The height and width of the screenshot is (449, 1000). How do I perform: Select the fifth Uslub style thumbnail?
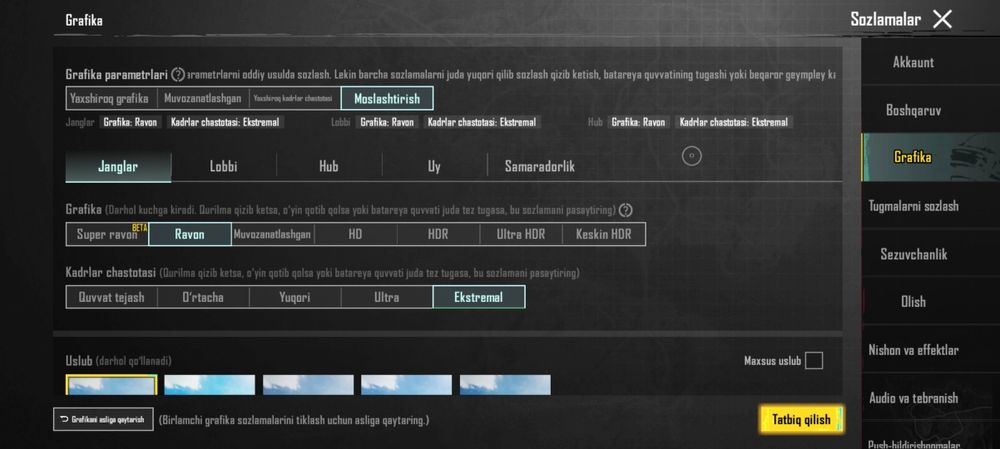coord(505,385)
